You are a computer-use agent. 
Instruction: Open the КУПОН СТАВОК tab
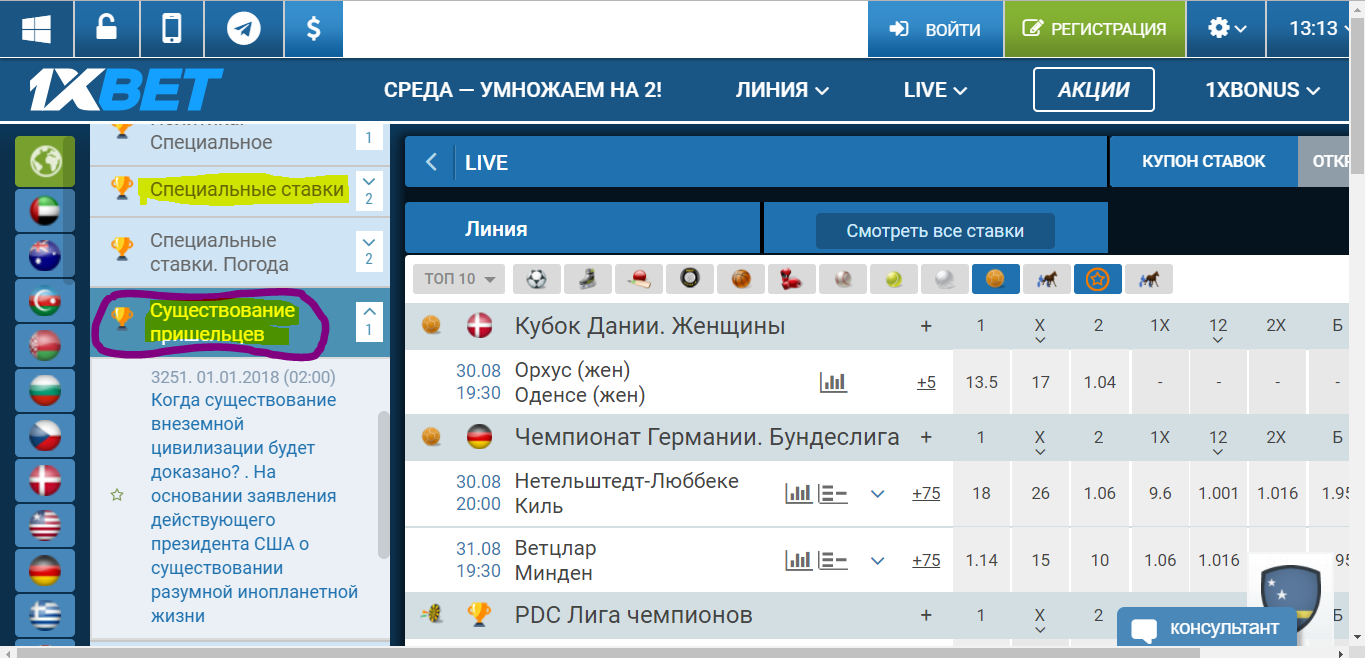[1204, 161]
